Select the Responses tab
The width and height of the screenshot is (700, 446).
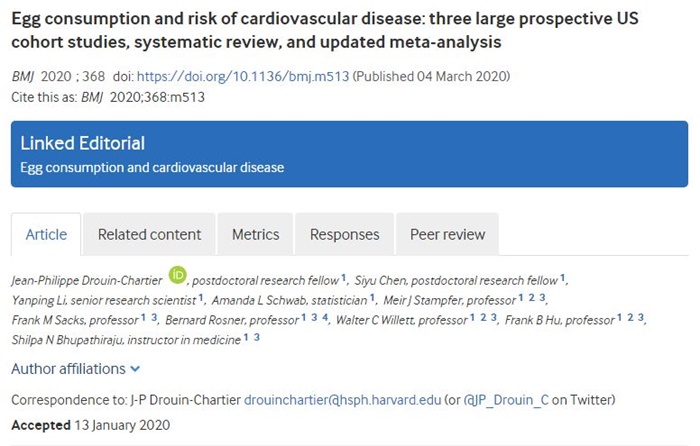point(344,235)
